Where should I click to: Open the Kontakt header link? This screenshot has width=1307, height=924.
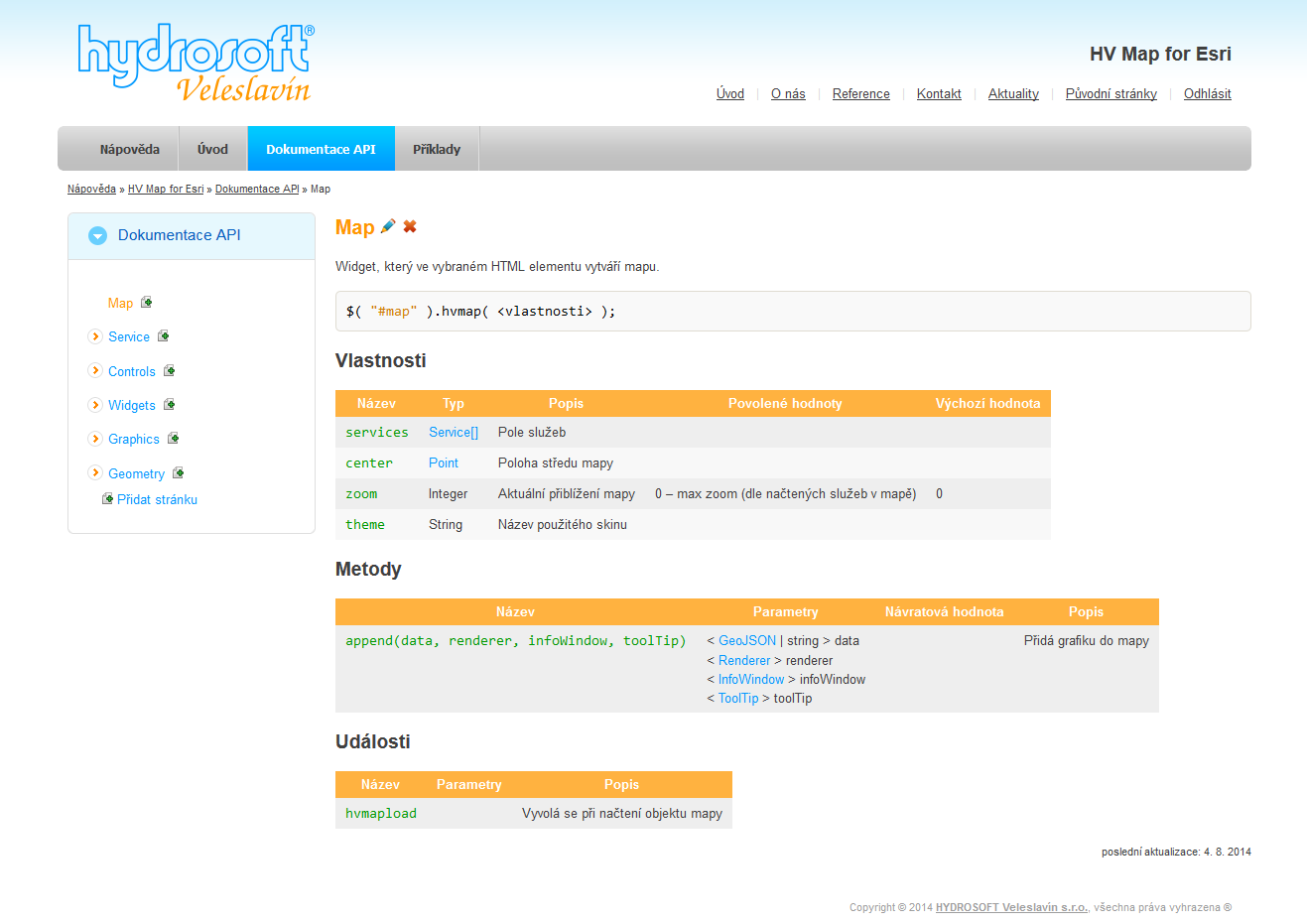(x=939, y=94)
